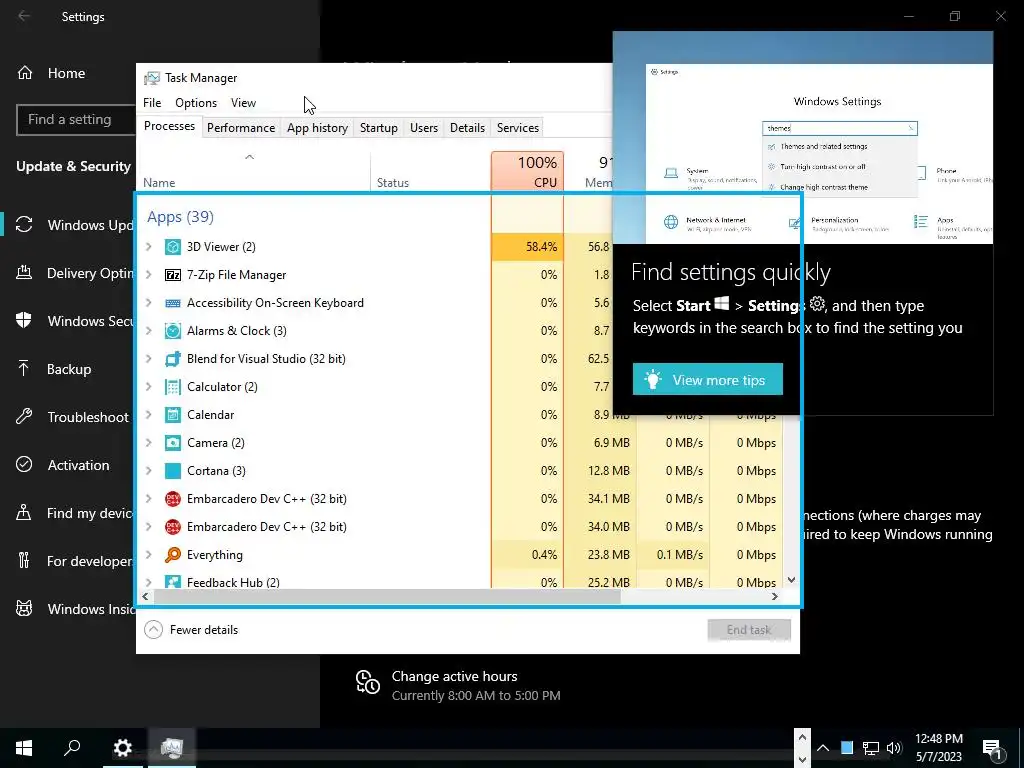The height and width of the screenshot is (768, 1024).
Task: Click the horizontal scrollbar in process list
Action: click(x=387, y=596)
